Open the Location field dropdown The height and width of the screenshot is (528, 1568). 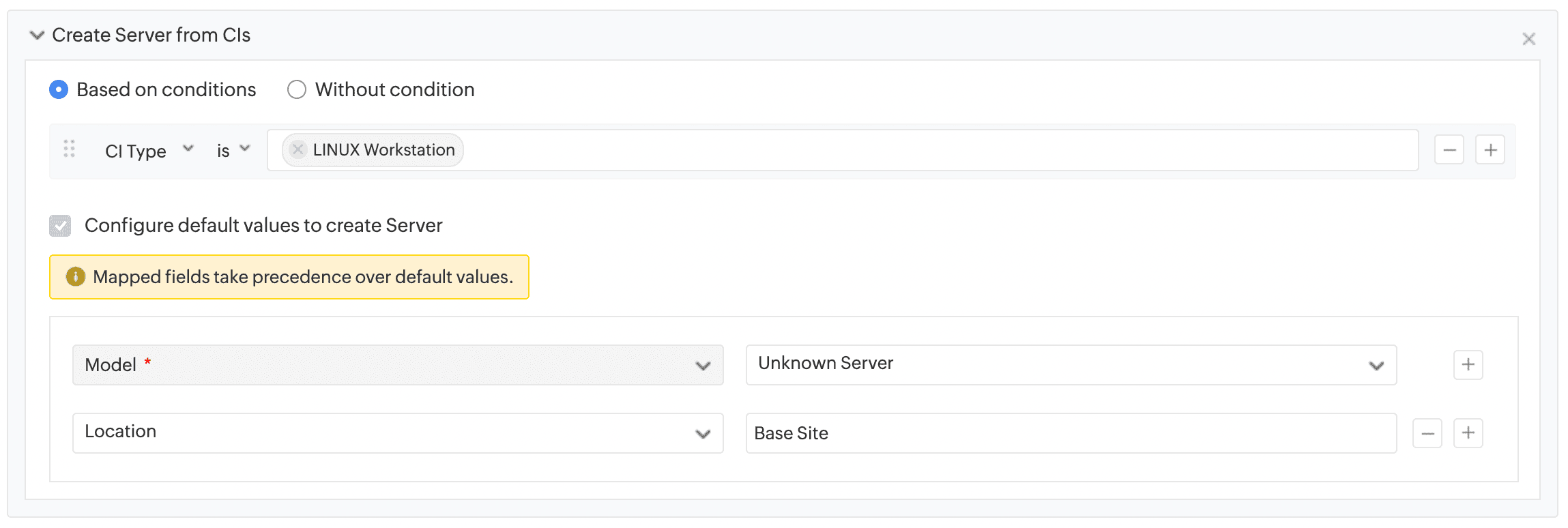[x=398, y=433]
